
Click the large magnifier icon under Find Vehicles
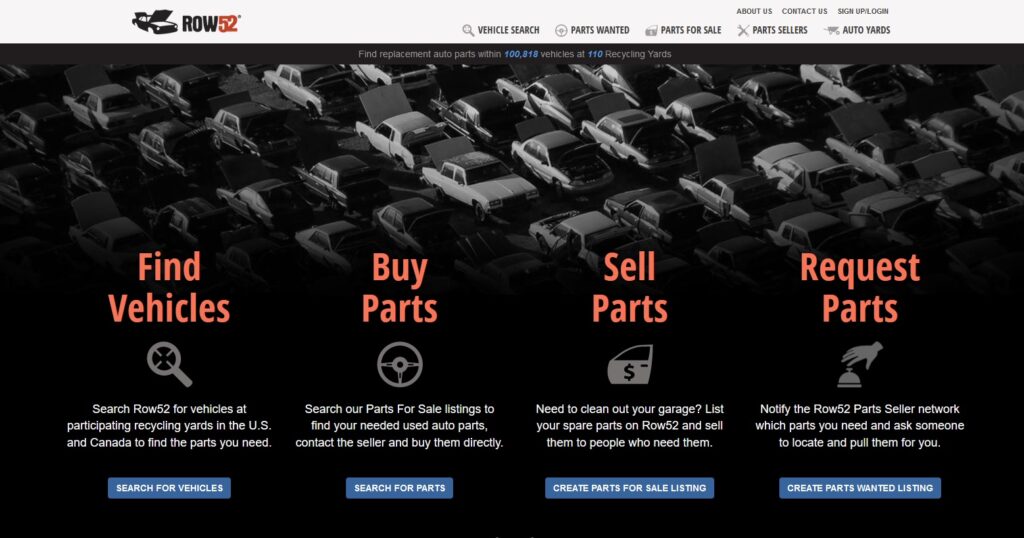click(x=169, y=364)
